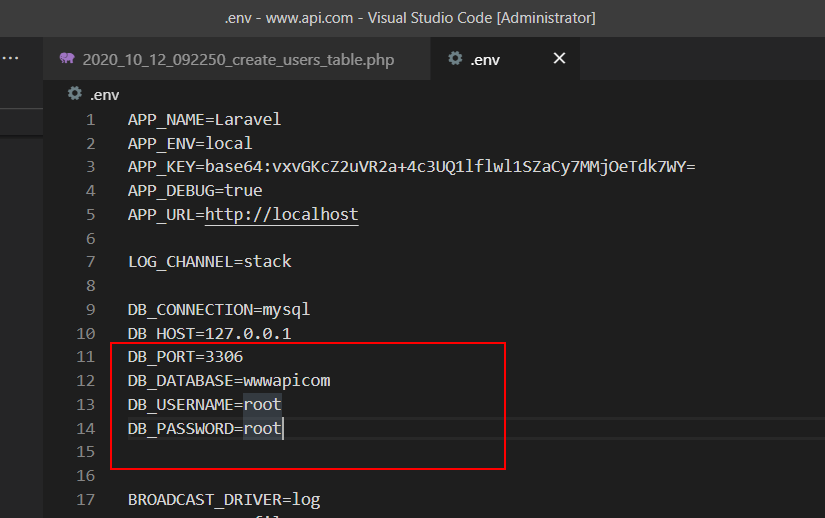Click line number 1 in gutter

pyautogui.click(x=90, y=120)
